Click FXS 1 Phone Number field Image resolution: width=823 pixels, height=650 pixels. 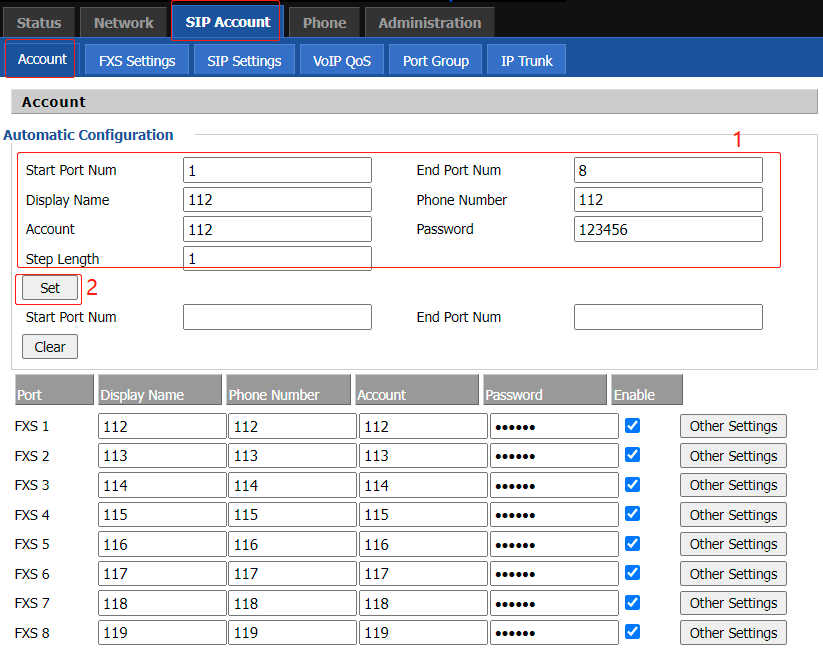pos(292,426)
